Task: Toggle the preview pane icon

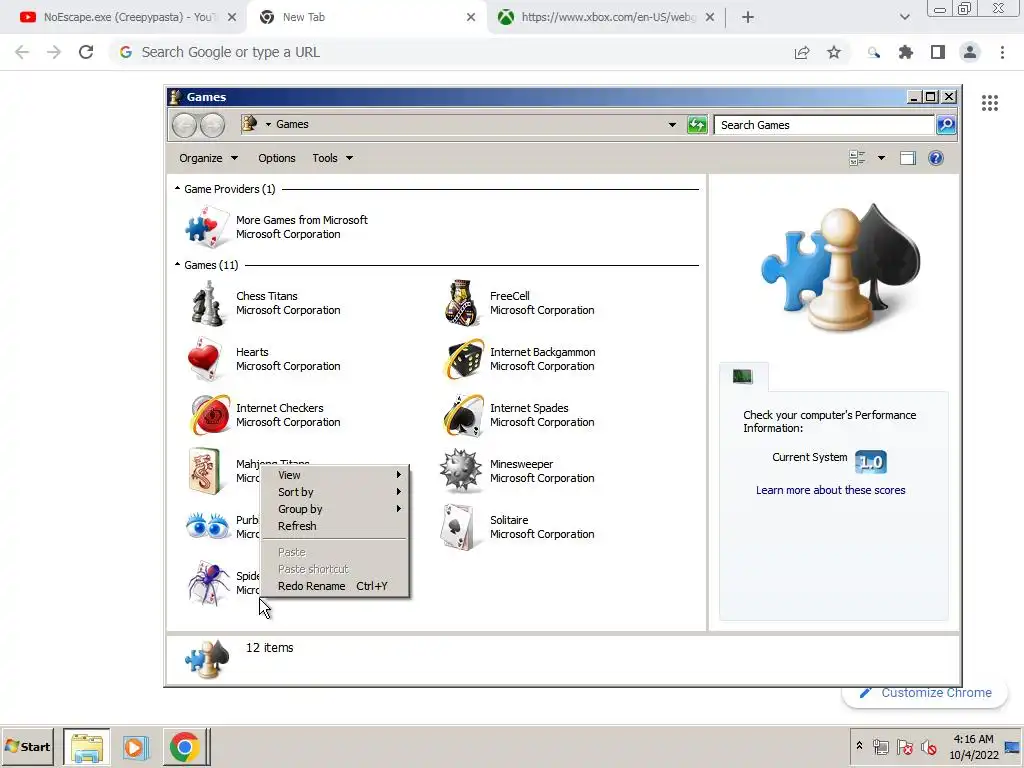Action: (908, 158)
